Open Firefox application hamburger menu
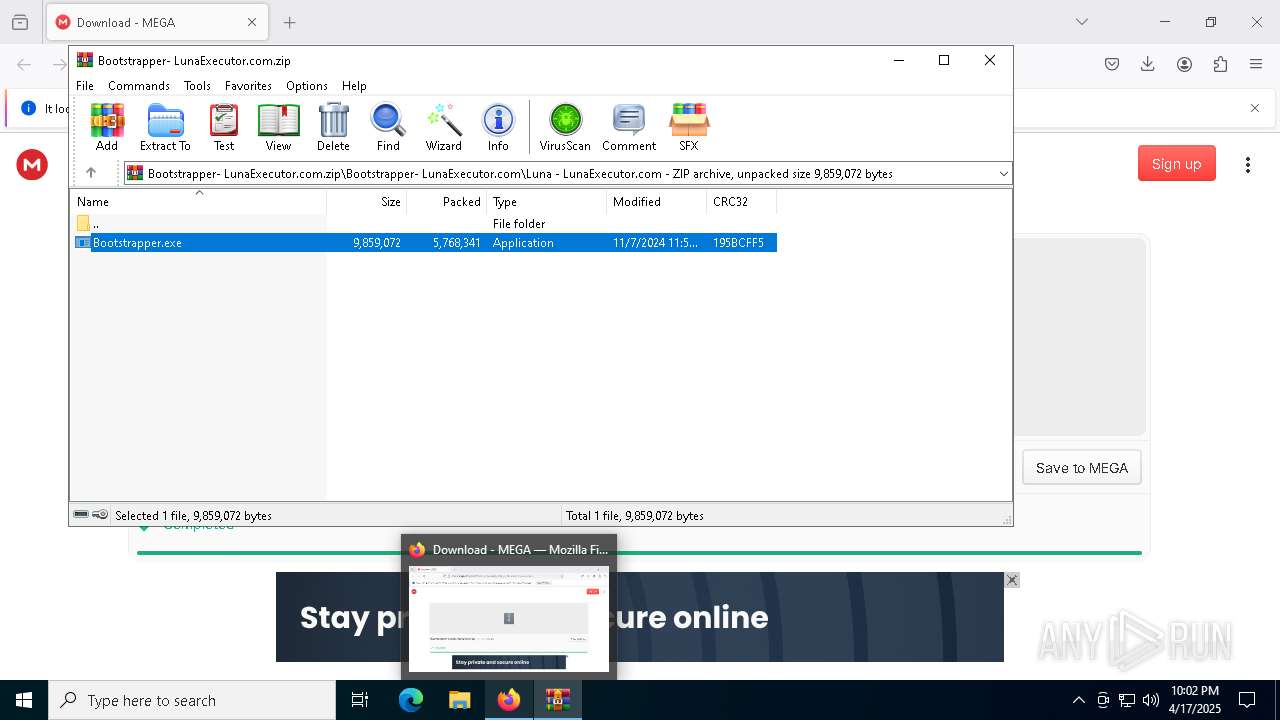 point(1256,64)
